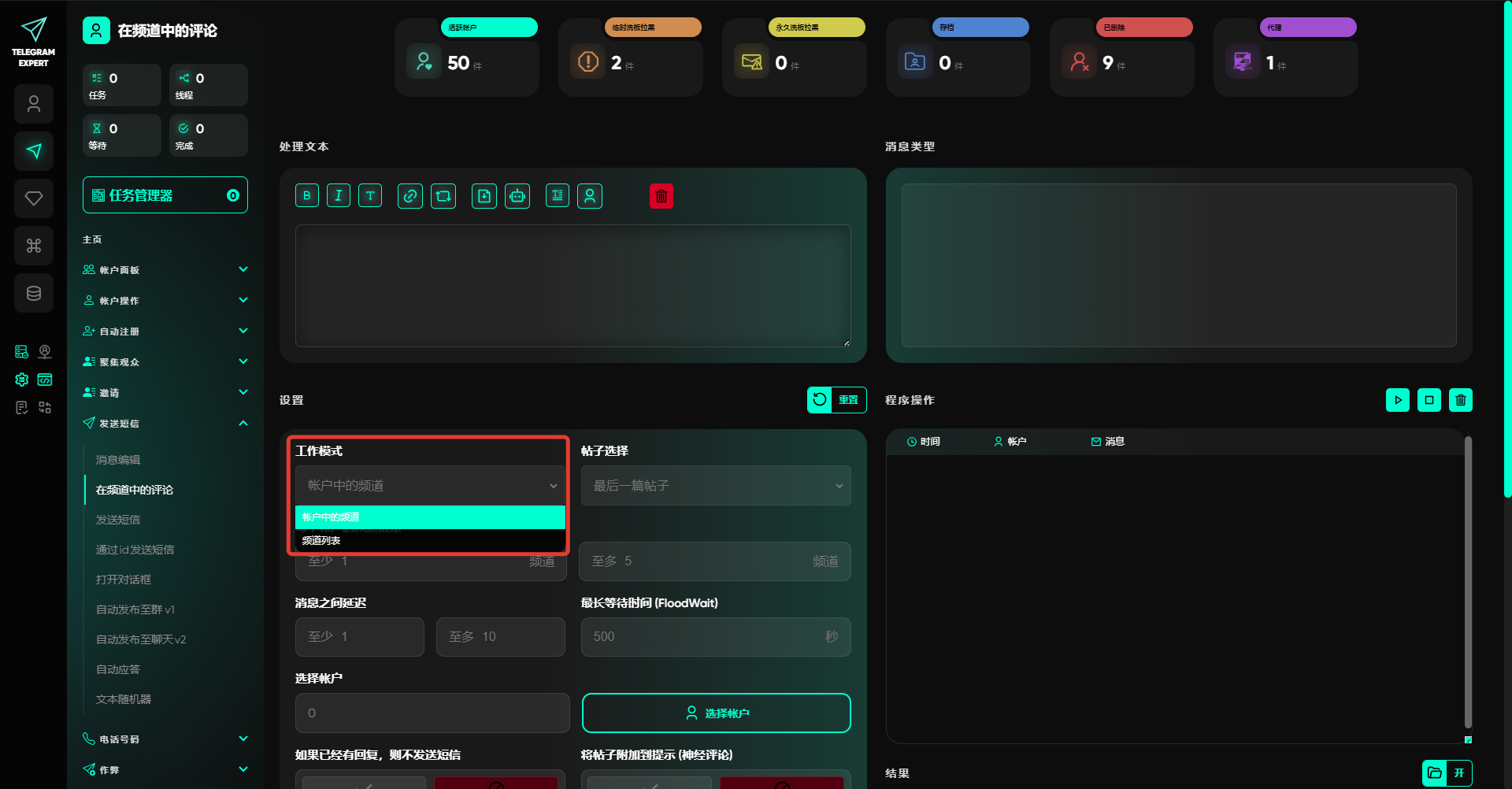The image size is (1512, 789).
Task: Click the heart icon in left sidebar
Action: point(34,198)
